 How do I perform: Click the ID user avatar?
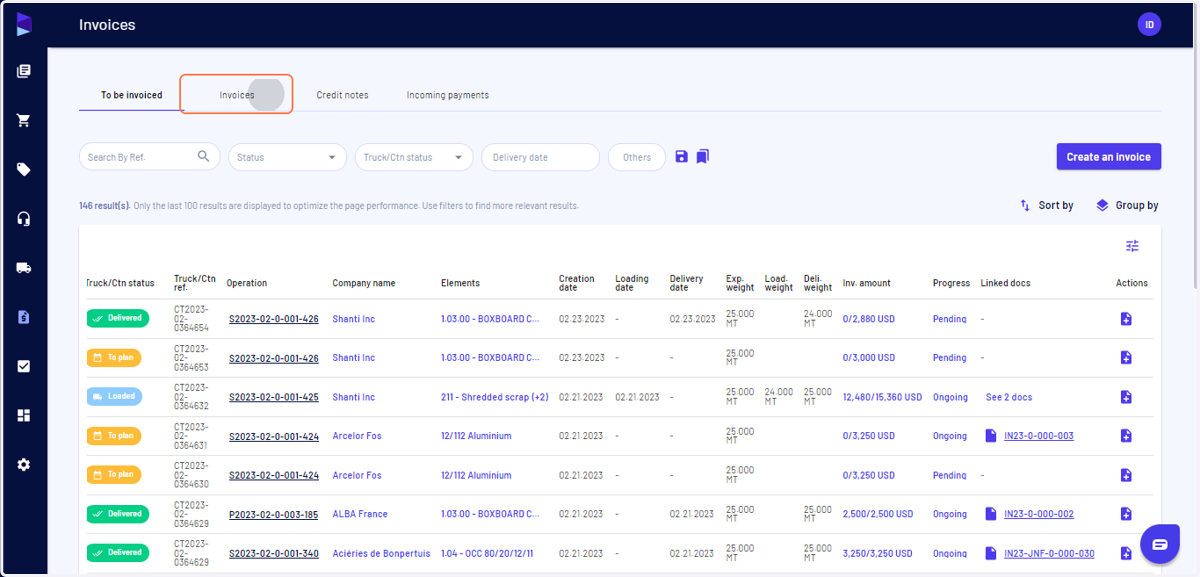[x=1149, y=25]
